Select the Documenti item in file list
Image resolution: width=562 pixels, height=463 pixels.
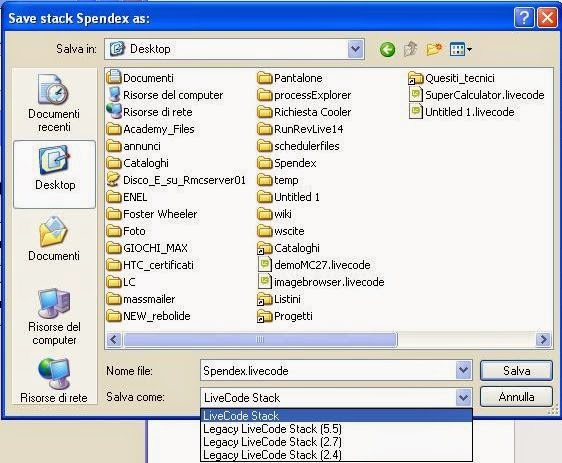coord(140,78)
